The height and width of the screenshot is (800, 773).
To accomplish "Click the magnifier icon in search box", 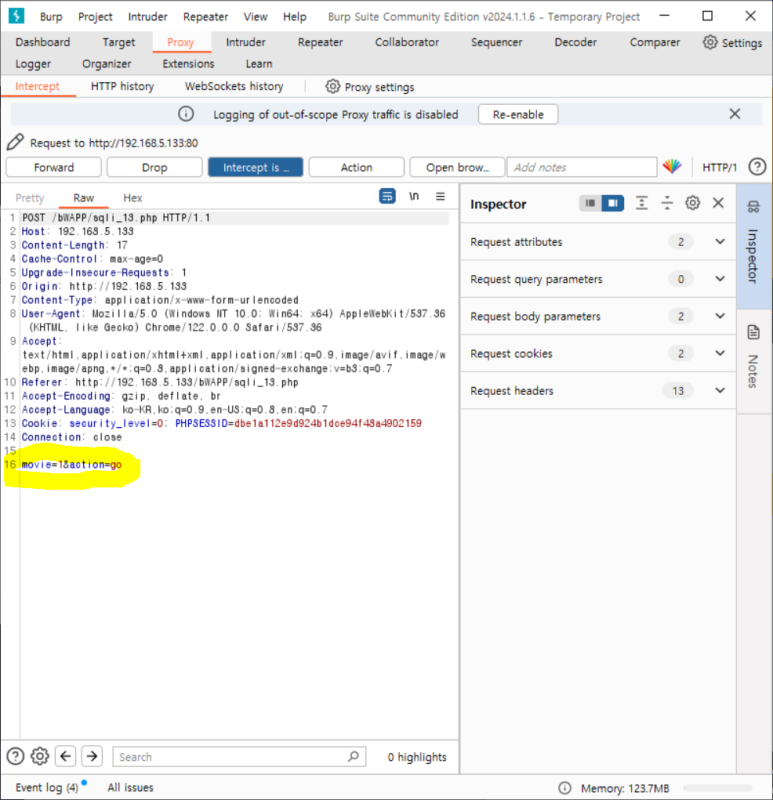I will [x=353, y=756].
